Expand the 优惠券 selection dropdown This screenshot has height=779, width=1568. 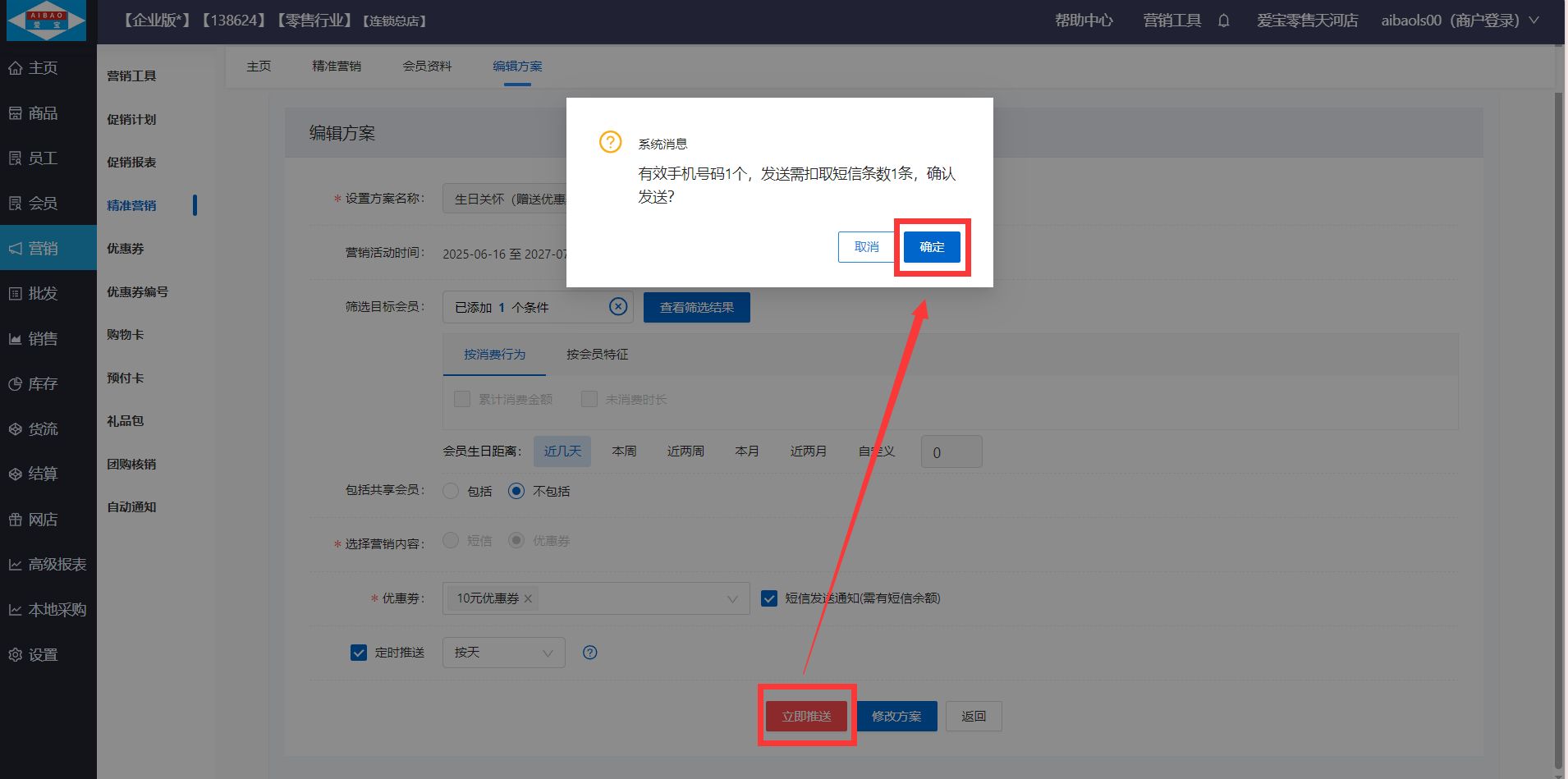click(x=732, y=599)
